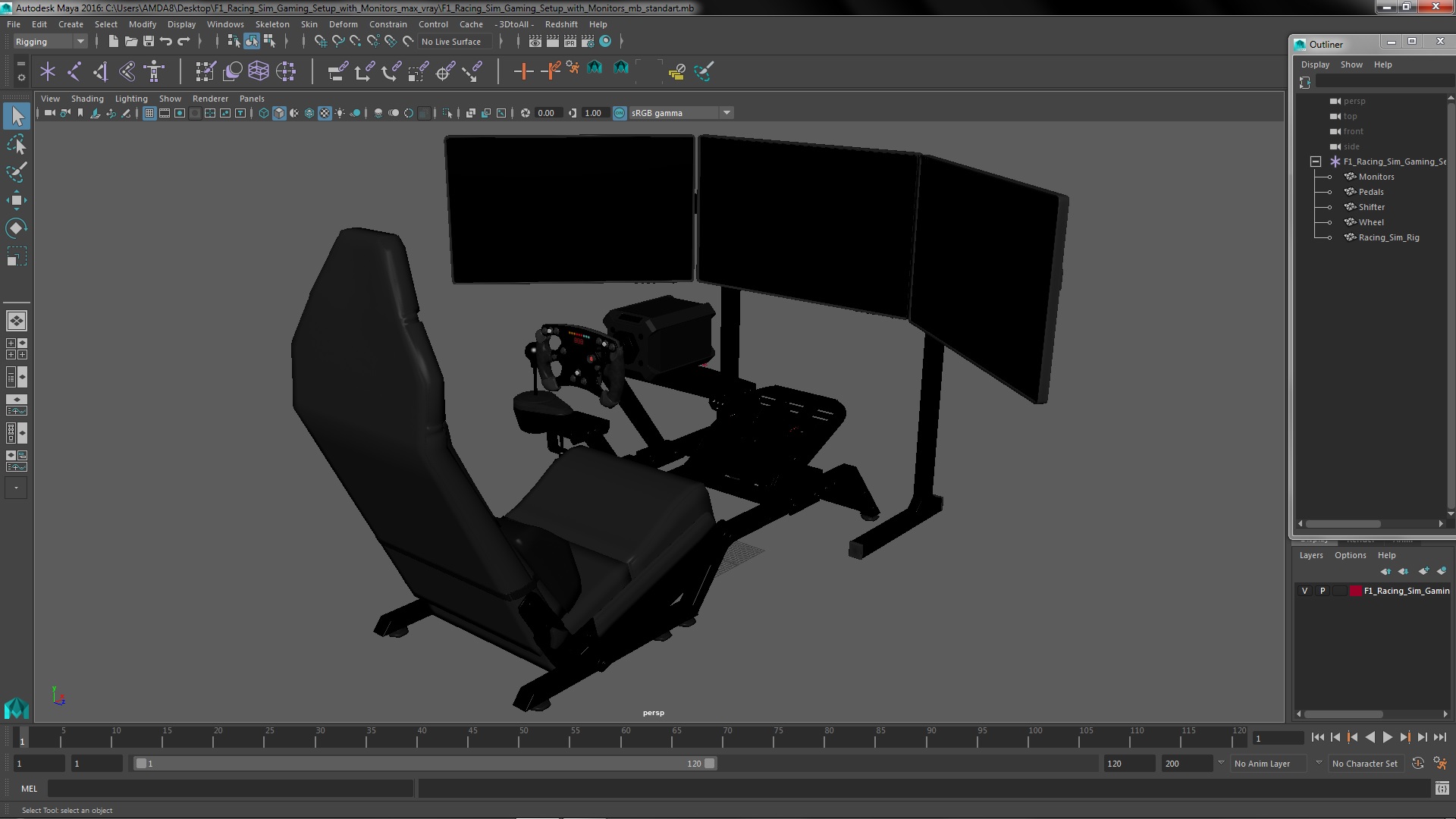Select the Move tool
This screenshot has width=1456, height=819.
click(x=17, y=200)
